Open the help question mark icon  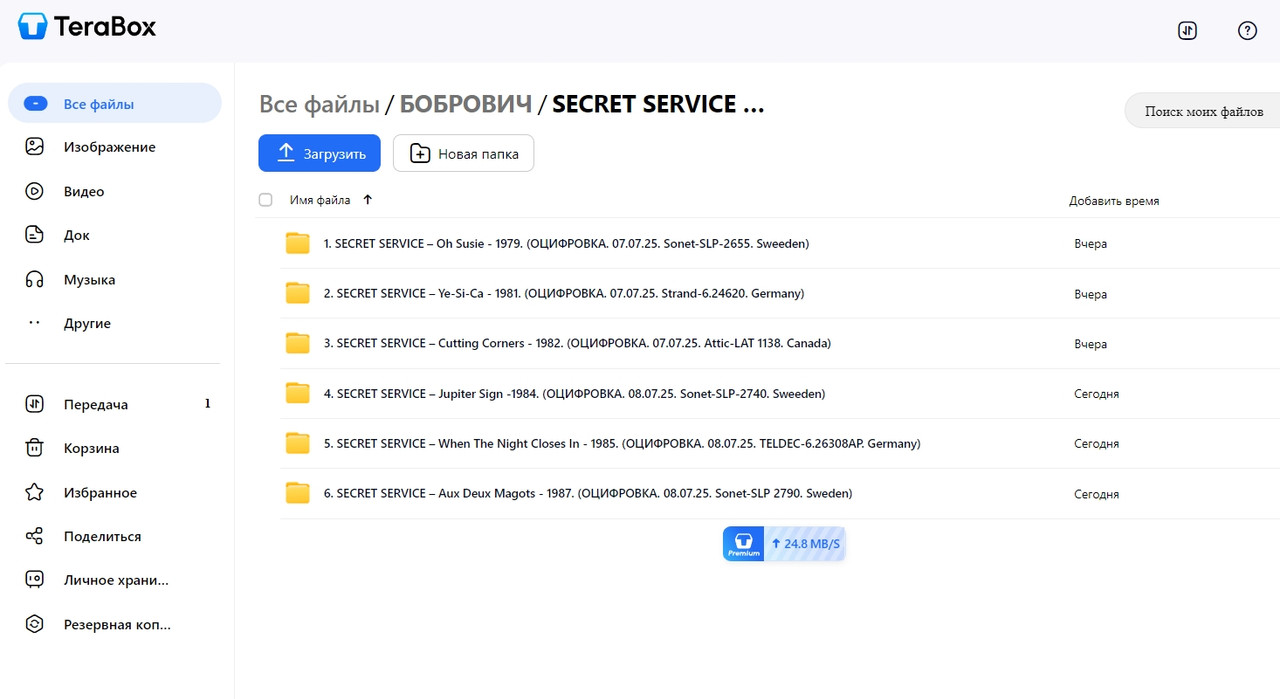point(1247,30)
